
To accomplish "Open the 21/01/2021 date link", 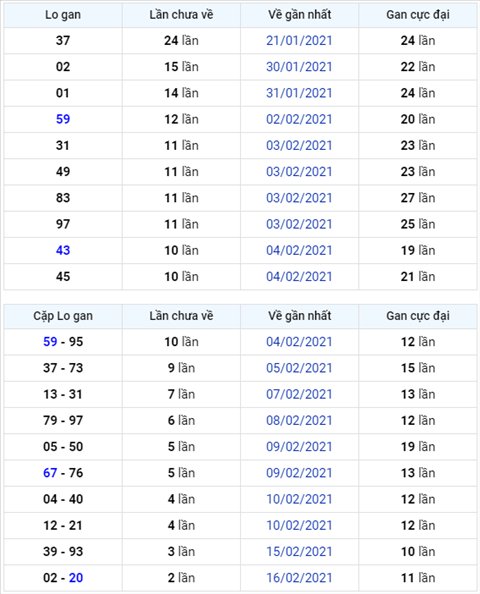I will (x=299, y=41).
